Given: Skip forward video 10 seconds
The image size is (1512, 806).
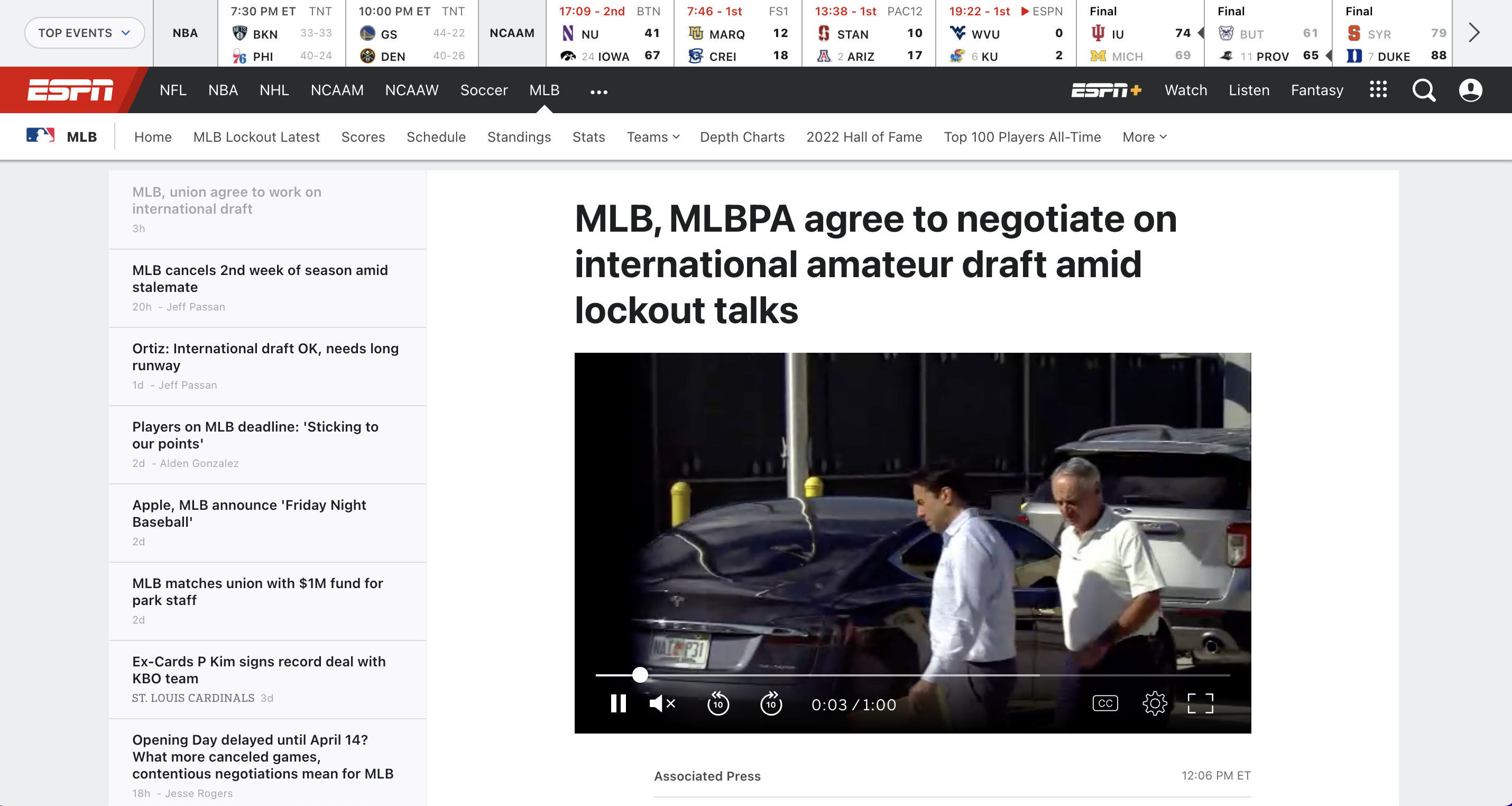Looking at the screenshot, I should tap(771, 703).
